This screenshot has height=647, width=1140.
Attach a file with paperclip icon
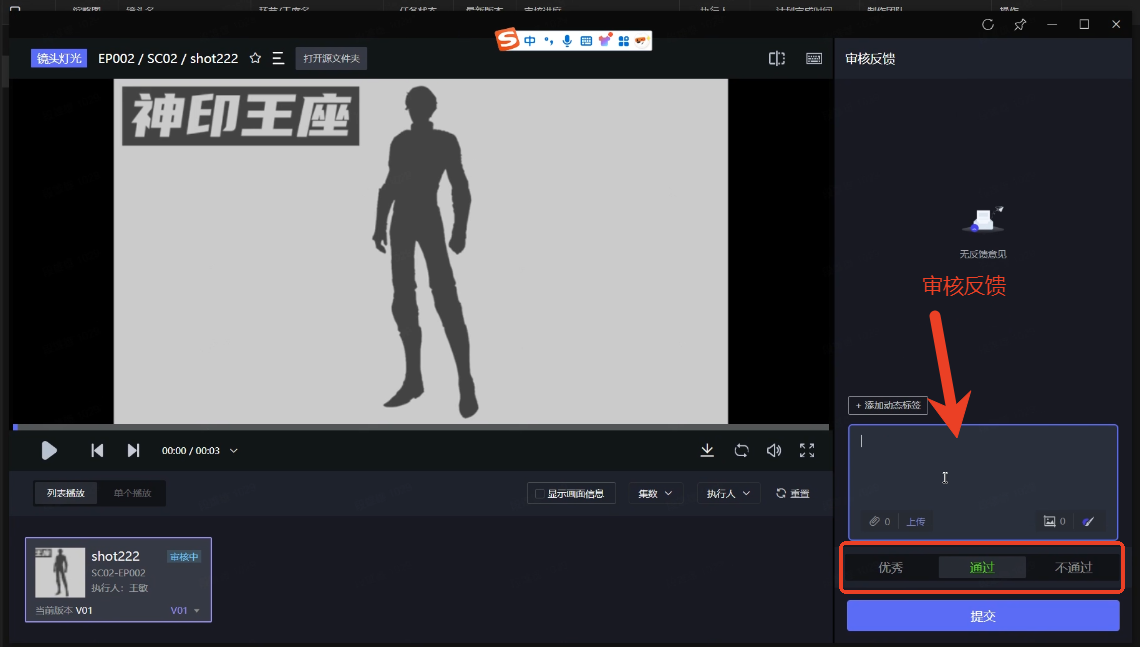(875, 521)
